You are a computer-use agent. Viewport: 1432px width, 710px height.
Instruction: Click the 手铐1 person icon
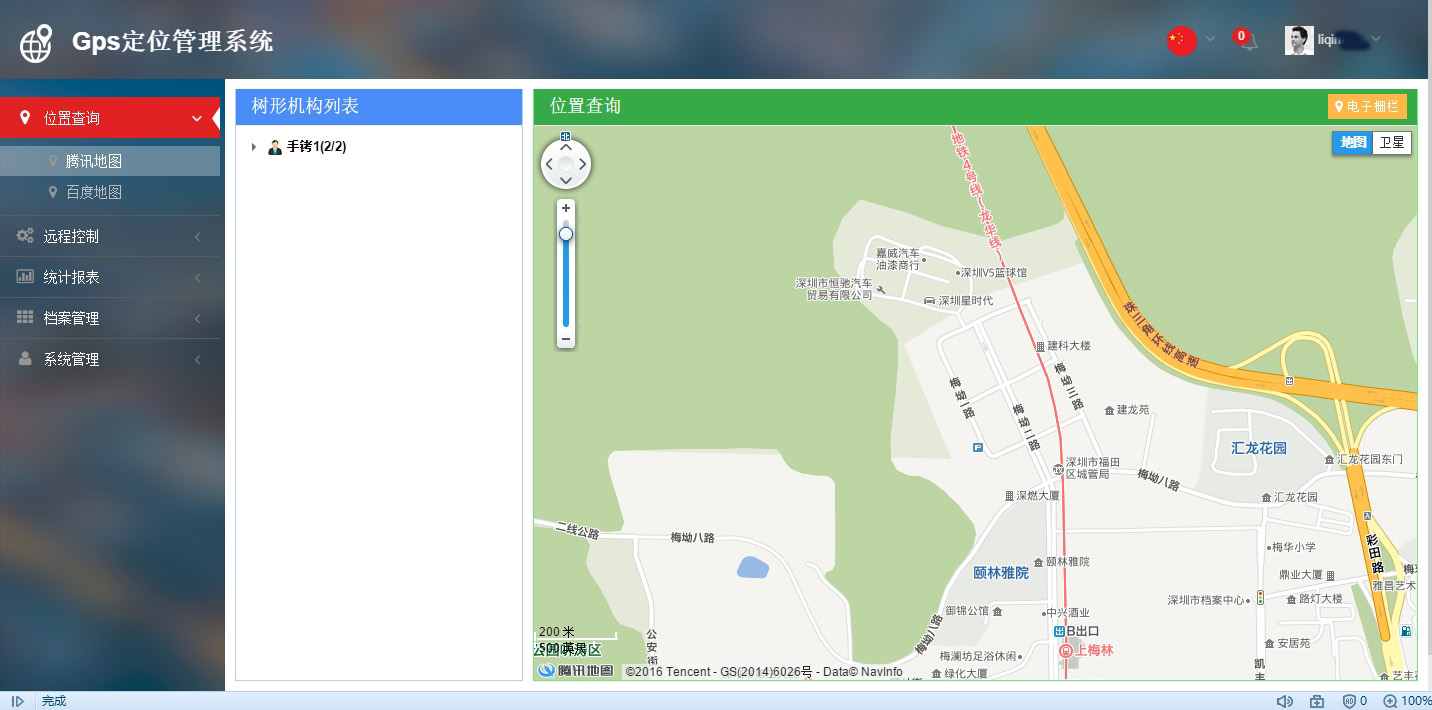click(x=275, y=147)
